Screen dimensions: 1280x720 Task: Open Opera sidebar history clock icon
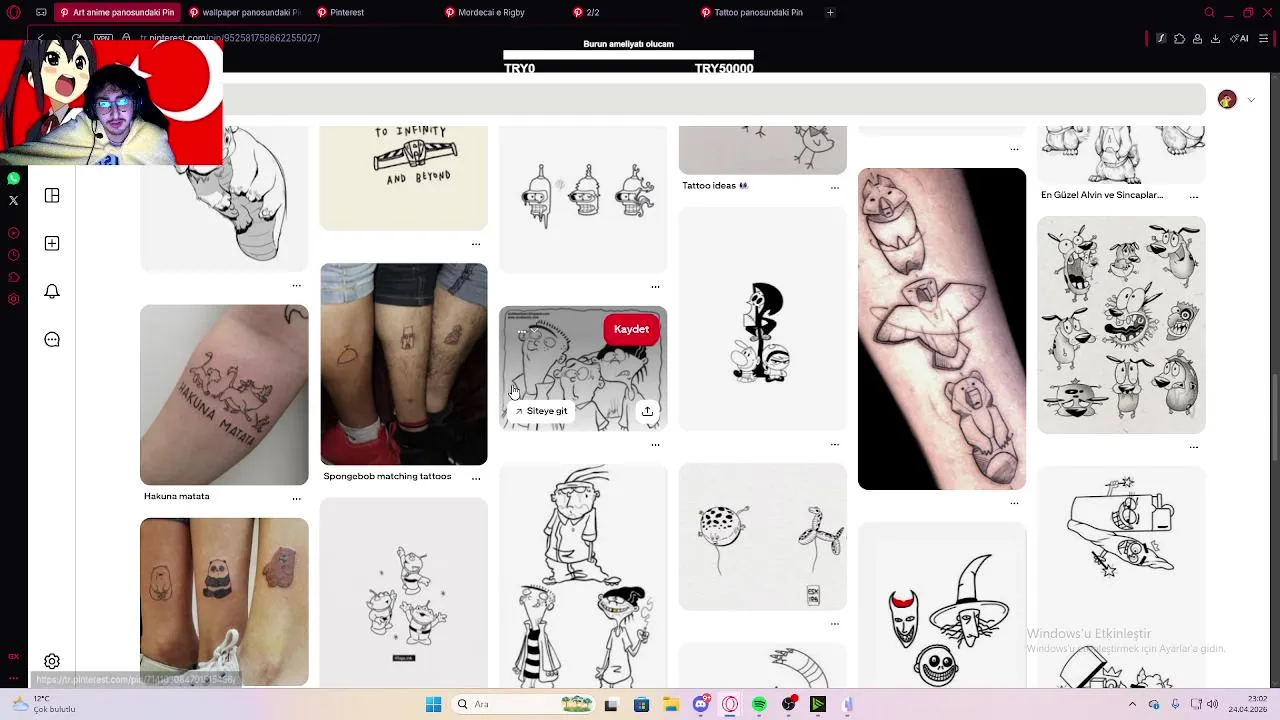tap(13, 255)
